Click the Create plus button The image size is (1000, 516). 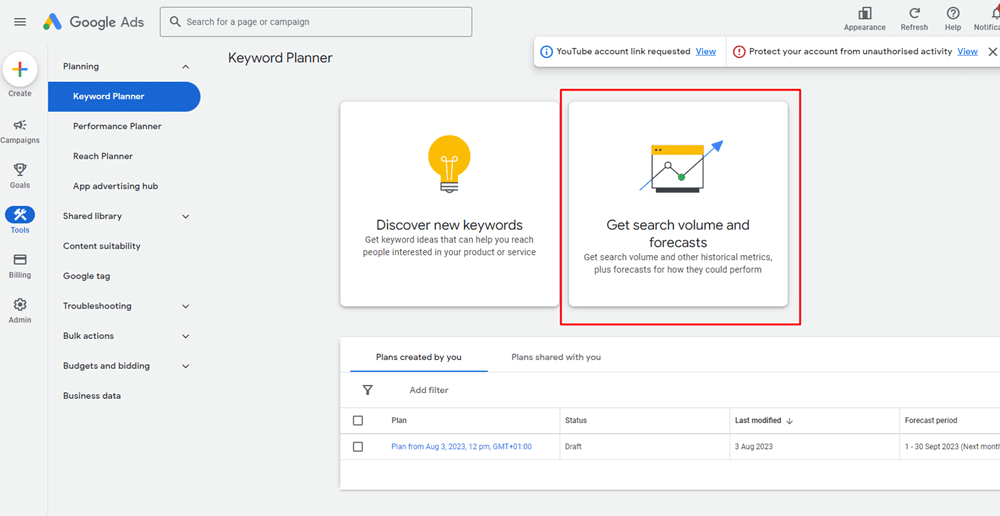(x=20, y=70)
